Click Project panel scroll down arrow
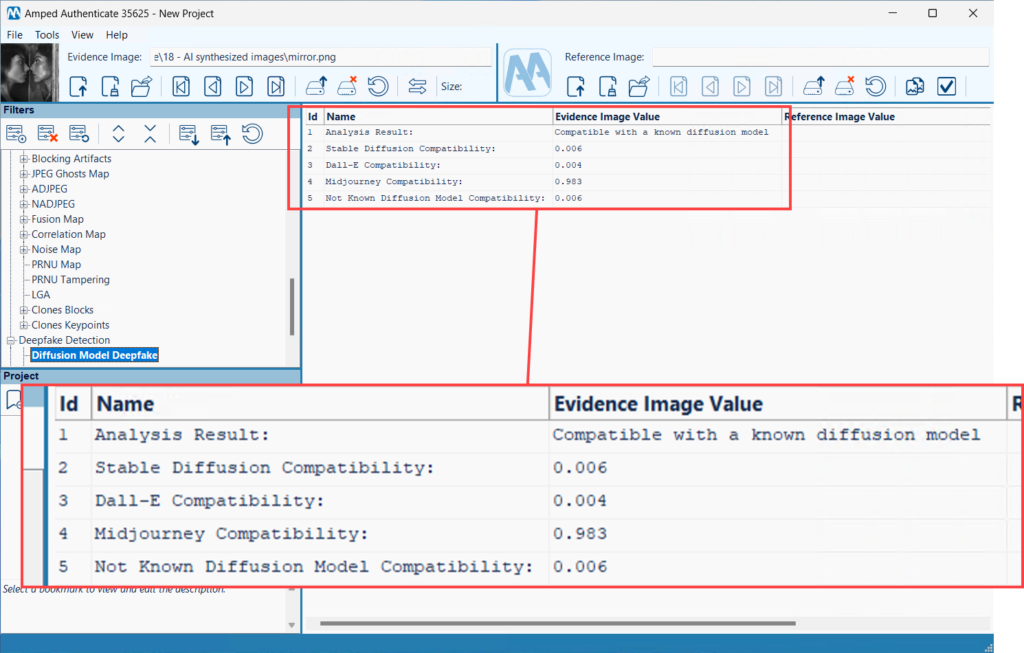The height and width of the screenshot is (653, 1024). [292, 625]
